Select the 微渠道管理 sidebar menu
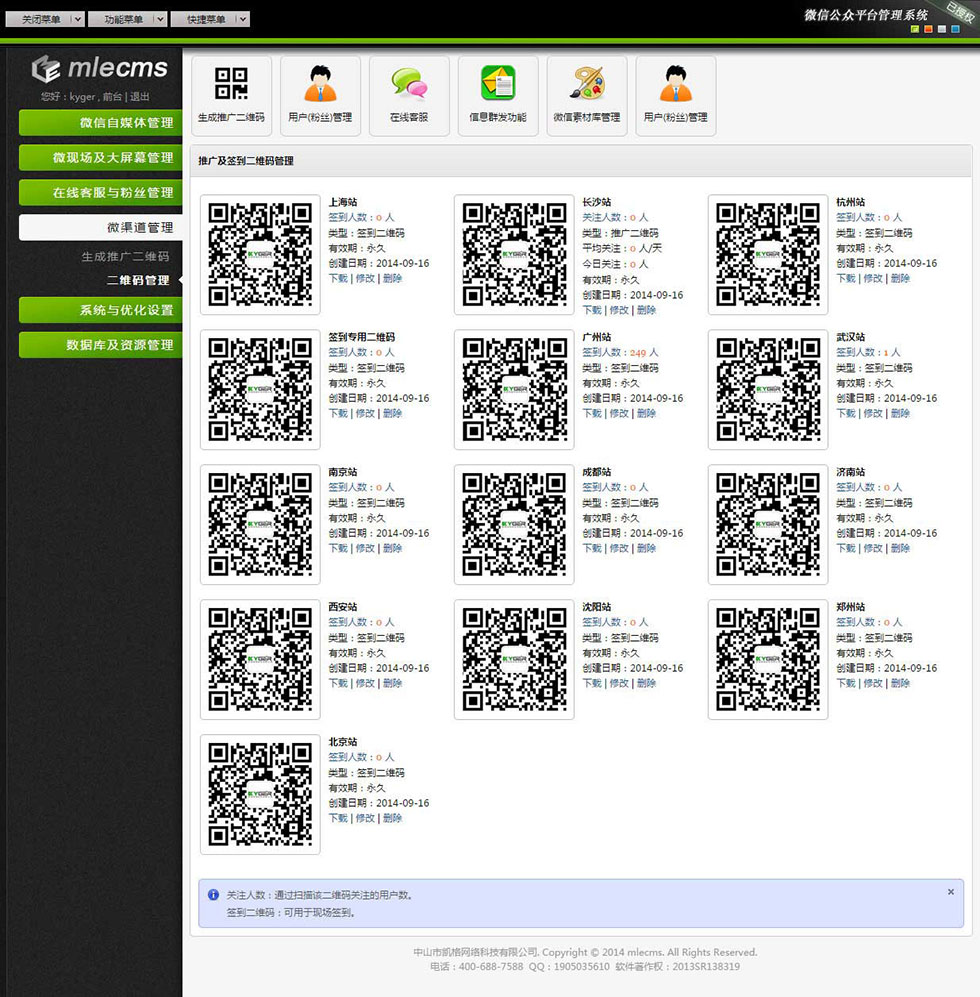 (x=100, y=228)
